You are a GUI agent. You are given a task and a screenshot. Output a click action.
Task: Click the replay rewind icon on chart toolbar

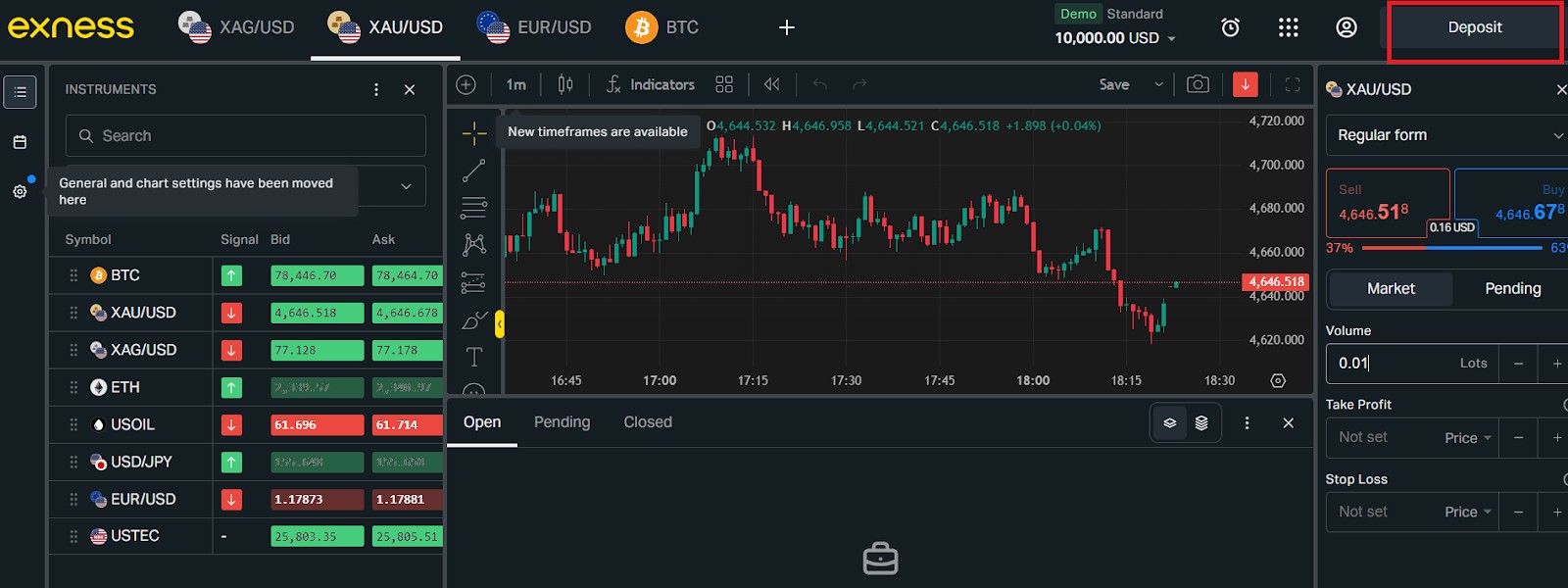tap(772, 84)
